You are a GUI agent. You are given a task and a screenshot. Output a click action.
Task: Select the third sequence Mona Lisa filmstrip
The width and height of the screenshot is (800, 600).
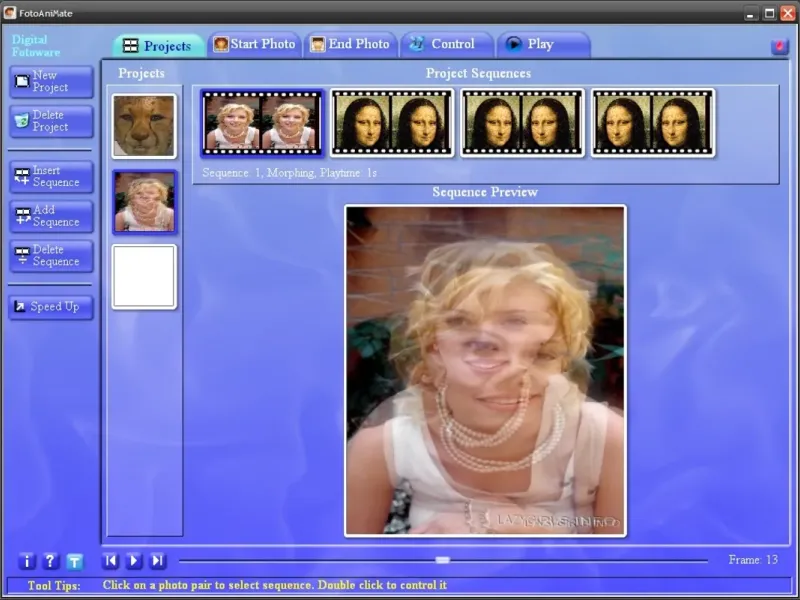pos(522,122)
